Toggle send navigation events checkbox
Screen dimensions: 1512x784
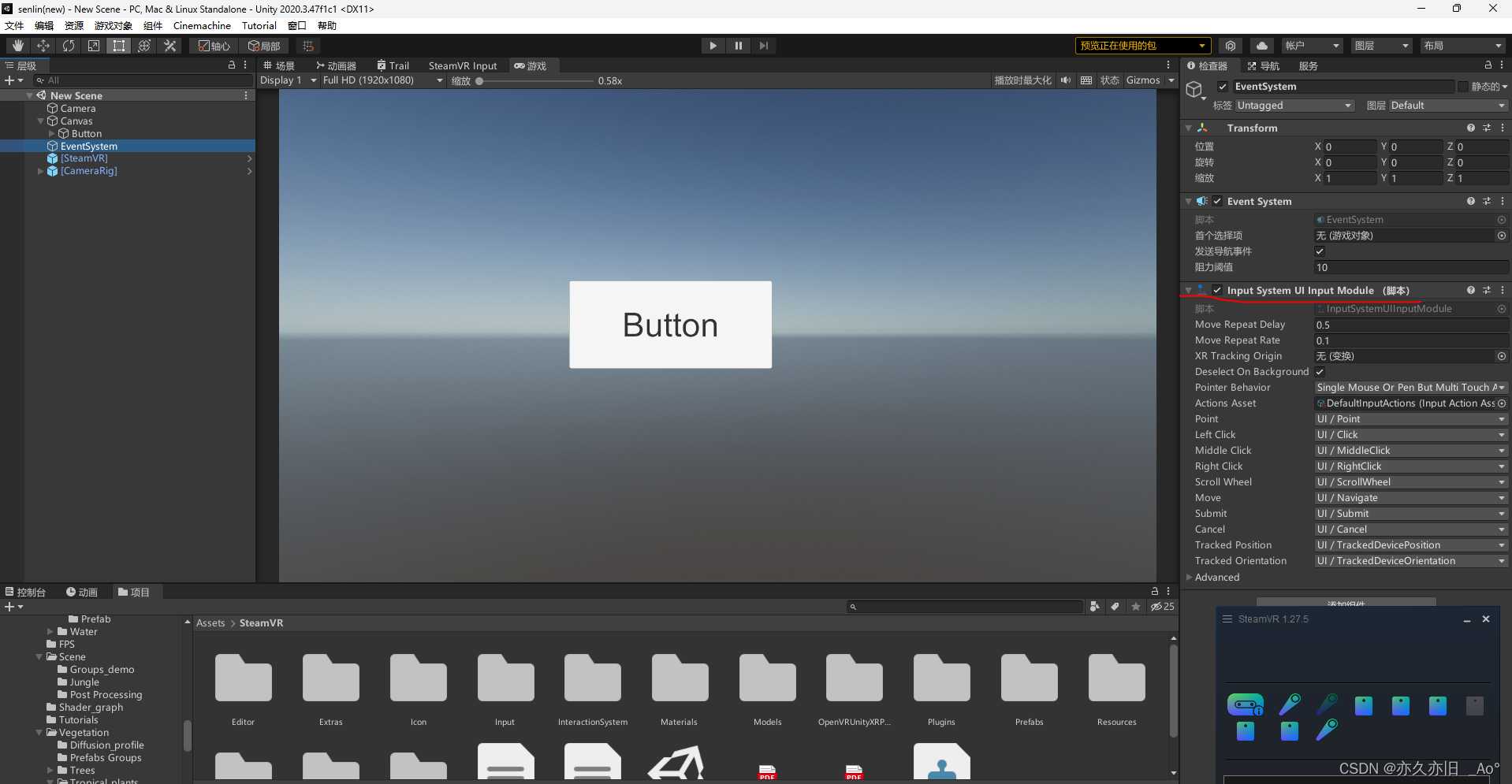pyautogui.click(x=1320, y=251)
